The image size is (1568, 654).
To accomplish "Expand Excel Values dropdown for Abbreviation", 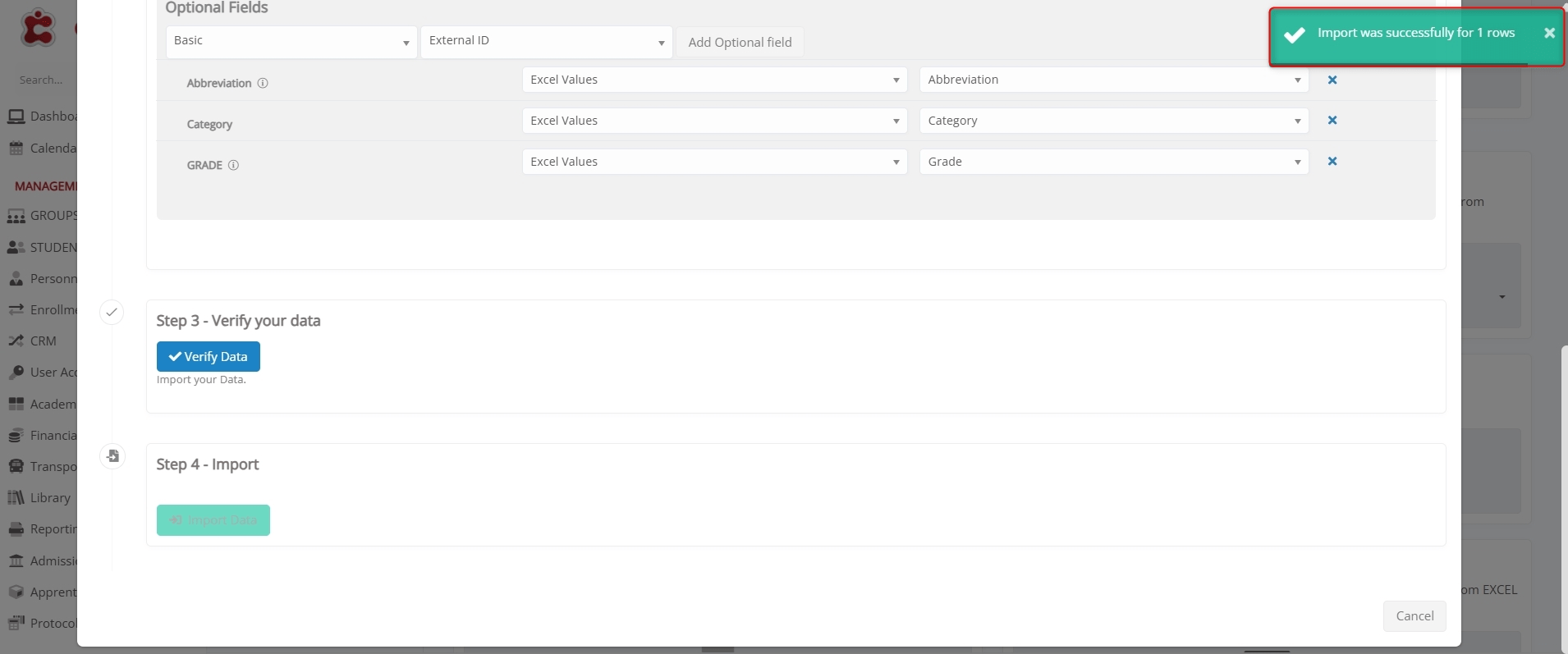I will pyautogui.click(x=714, y=80).
